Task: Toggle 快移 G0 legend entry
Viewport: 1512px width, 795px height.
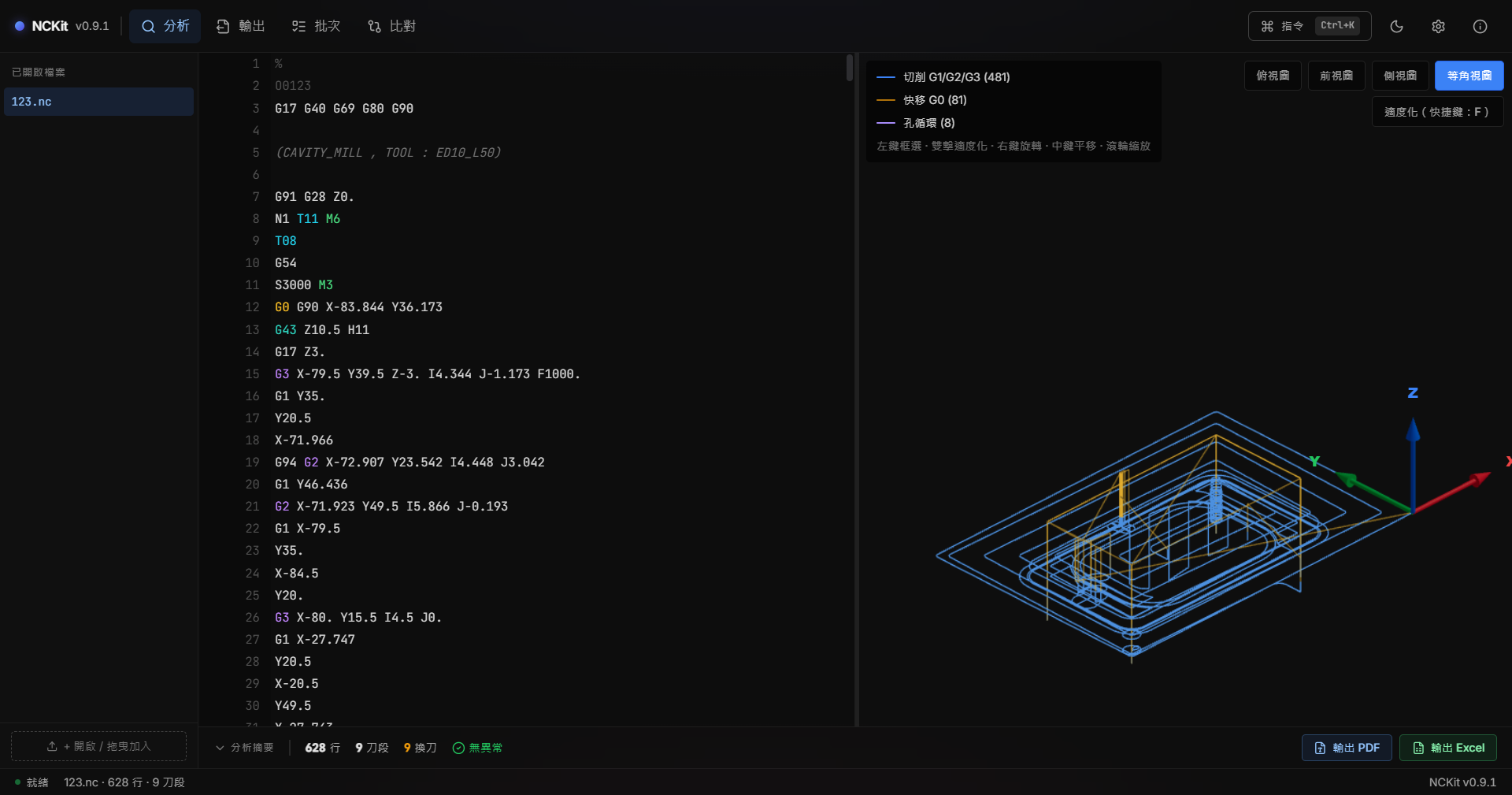Action: pos(921,100)
